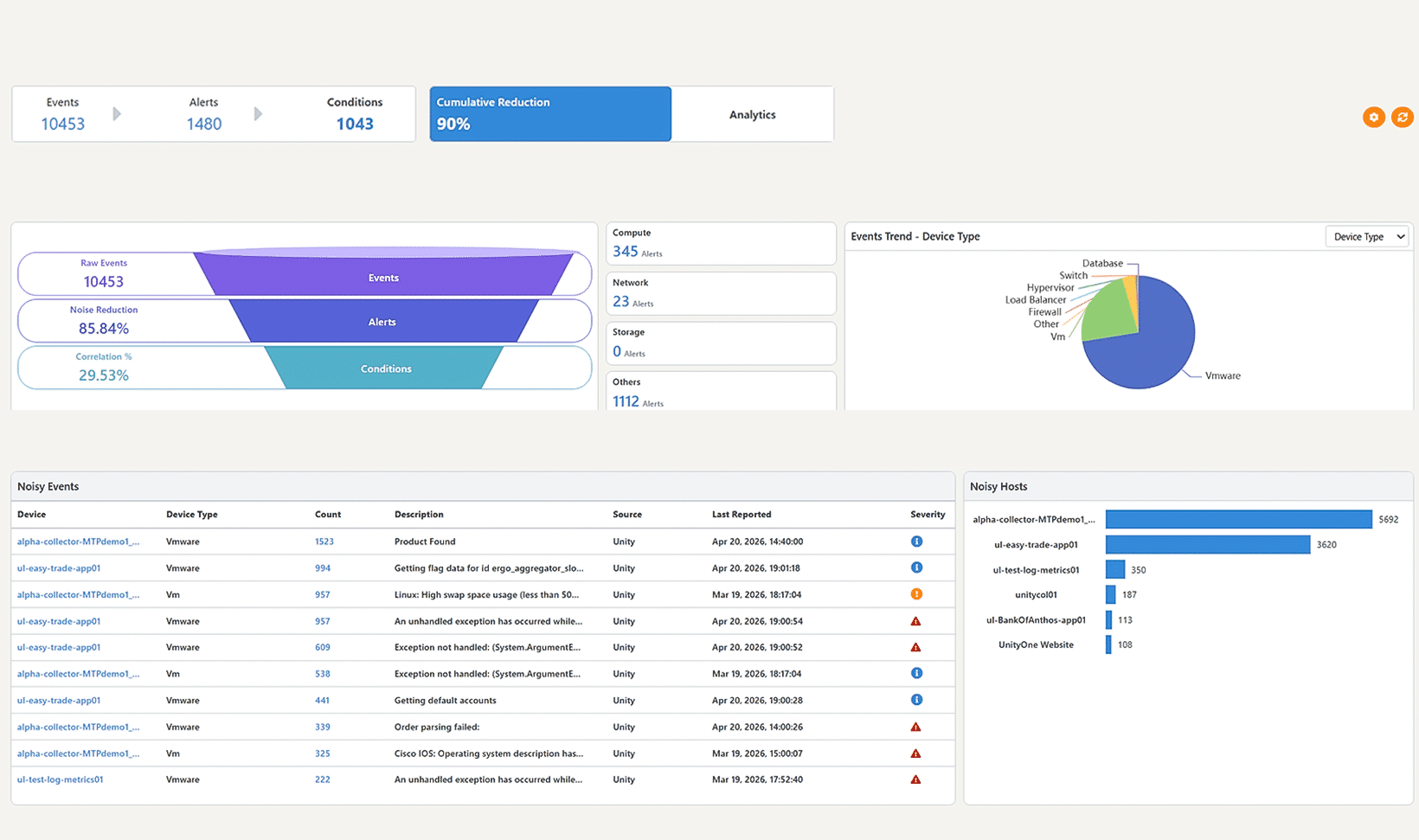Click the orange refresh icon

click(1402, 117)
